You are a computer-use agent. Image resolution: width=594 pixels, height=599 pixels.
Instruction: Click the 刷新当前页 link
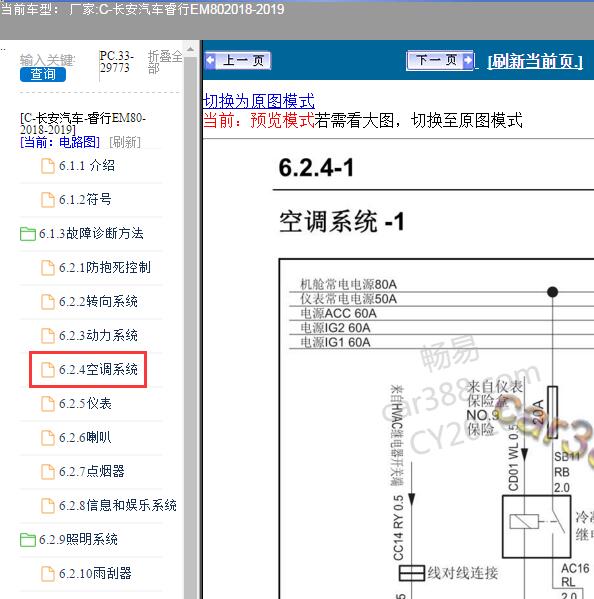(535, 61)
